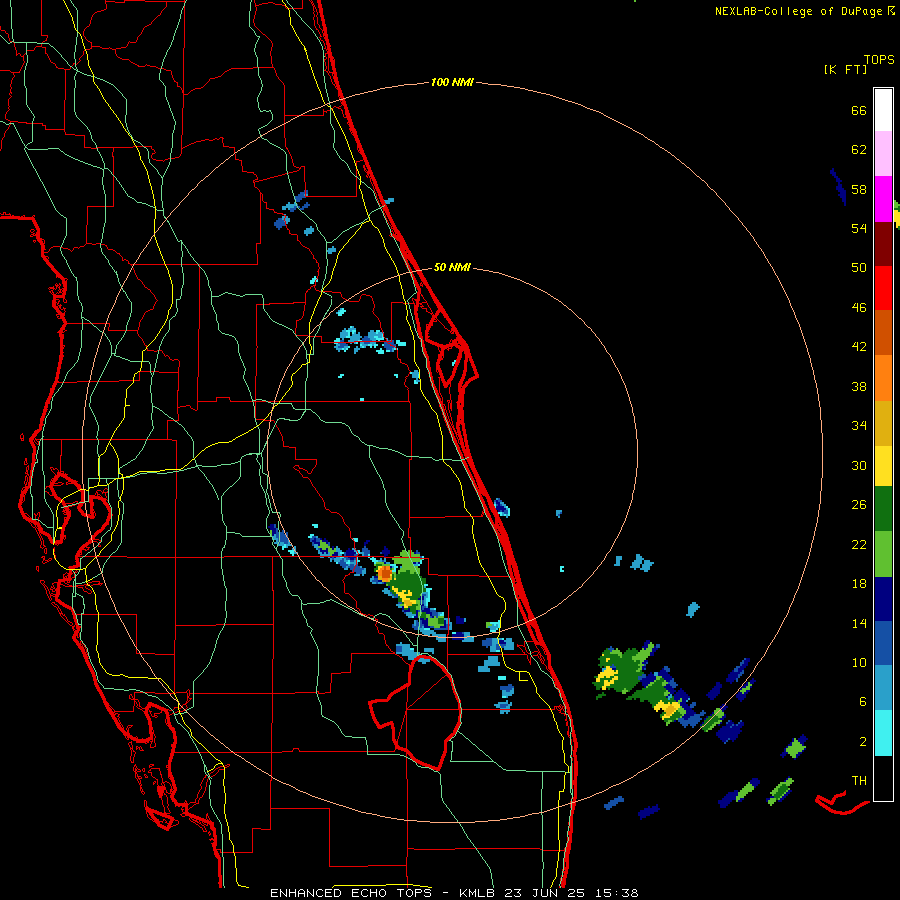
Task: Click the dark green legend swatch
Action: [883, 509]
